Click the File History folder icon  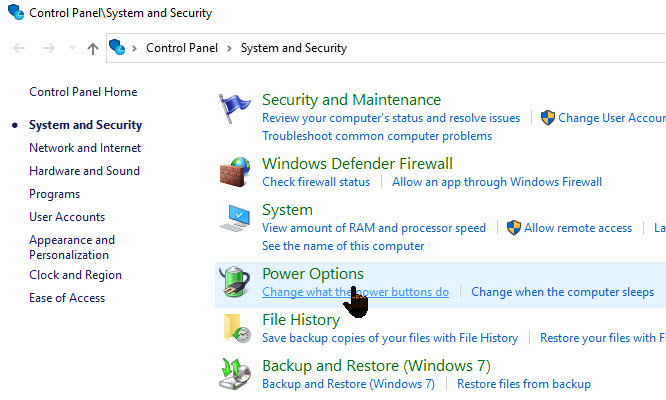236,328
